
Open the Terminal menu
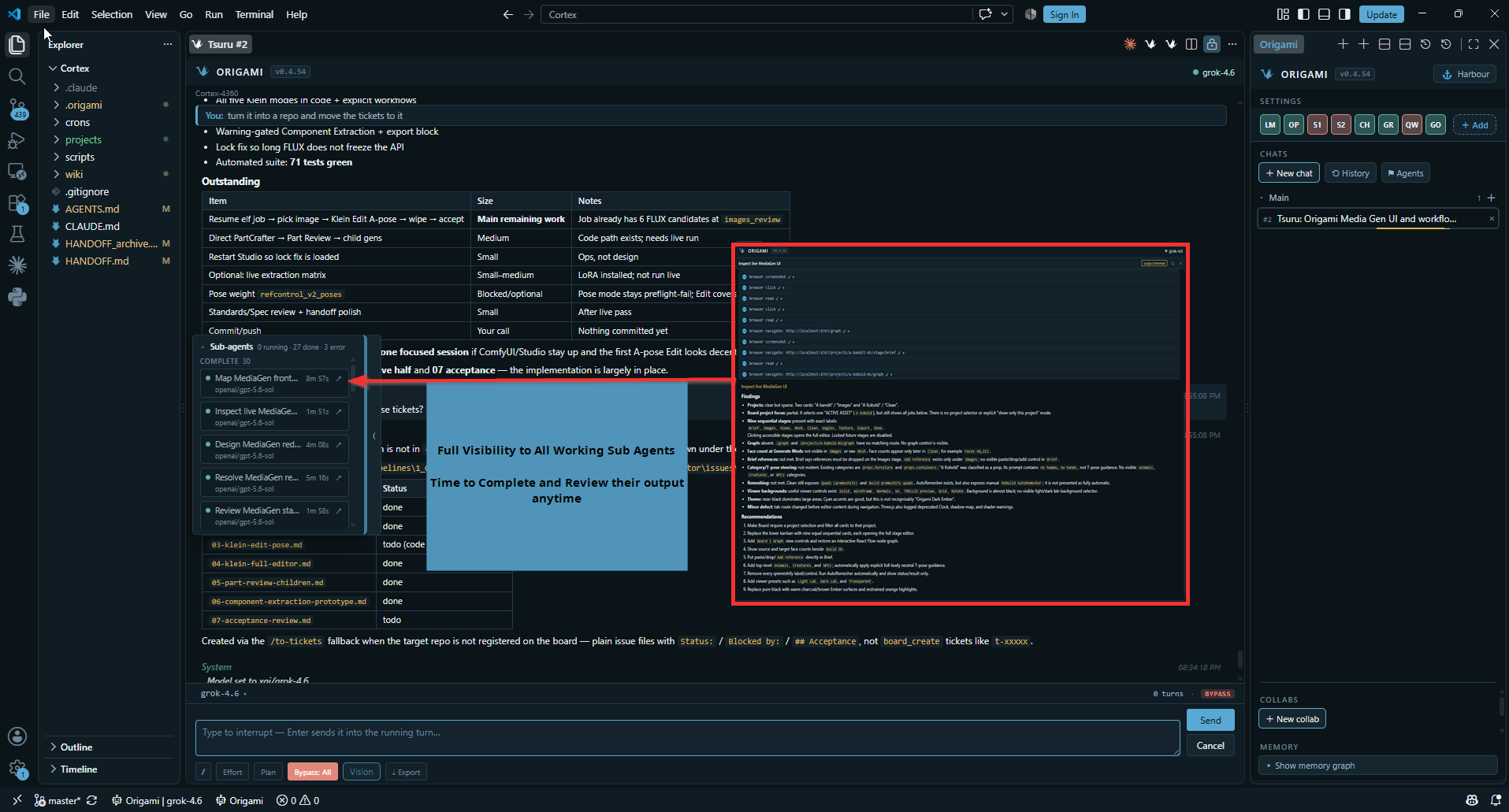(254, 14)
